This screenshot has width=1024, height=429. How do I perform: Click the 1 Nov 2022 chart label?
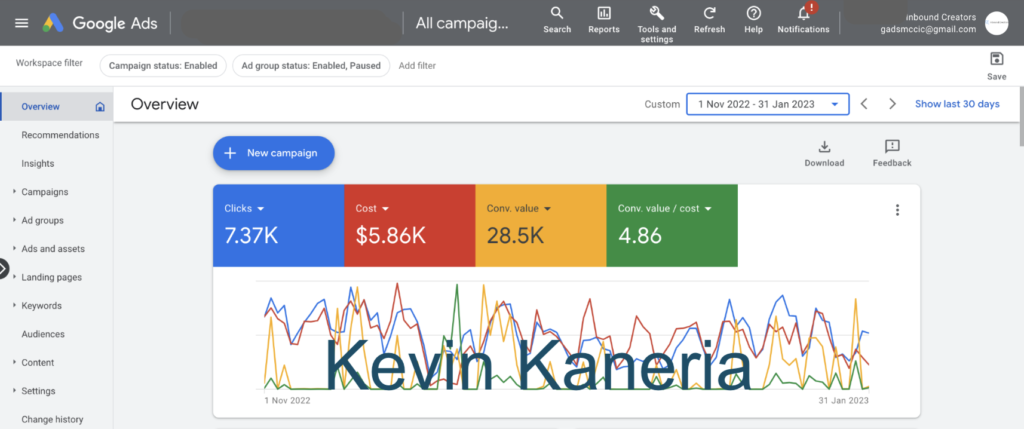[287, 400]
